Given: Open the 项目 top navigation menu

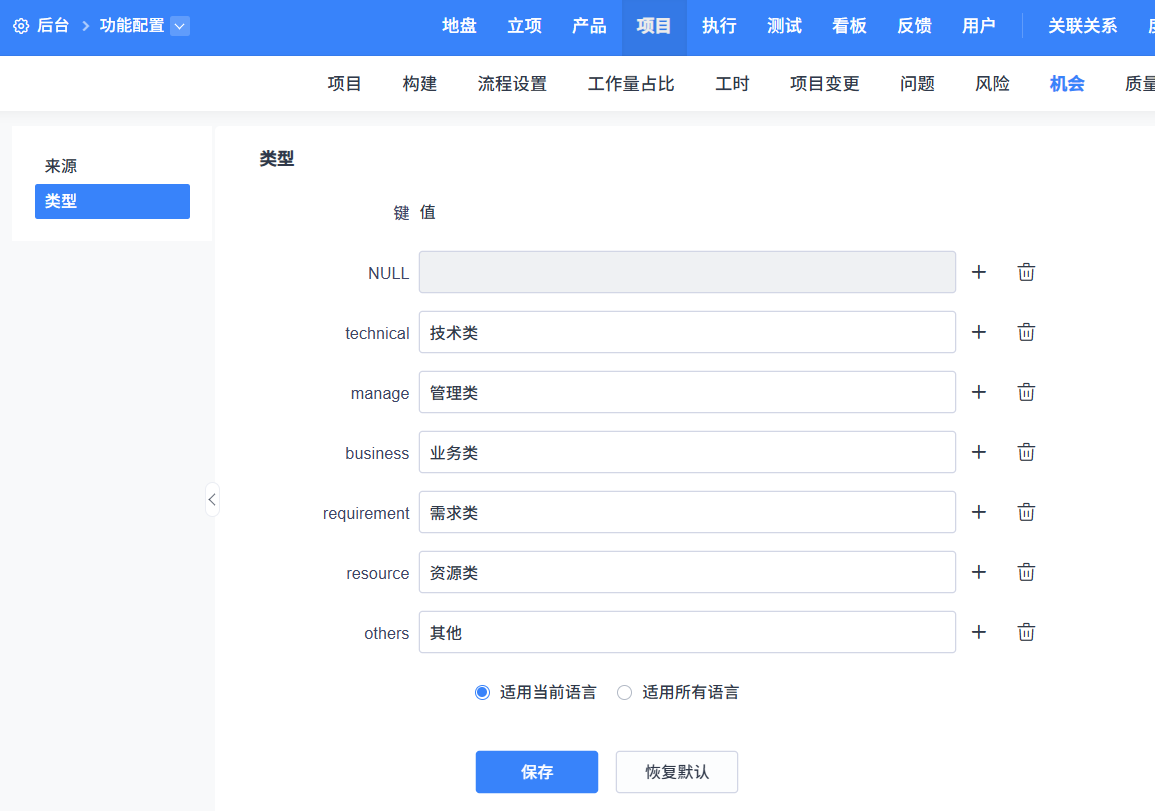Looking at the screenshot, I should [654, 26].
